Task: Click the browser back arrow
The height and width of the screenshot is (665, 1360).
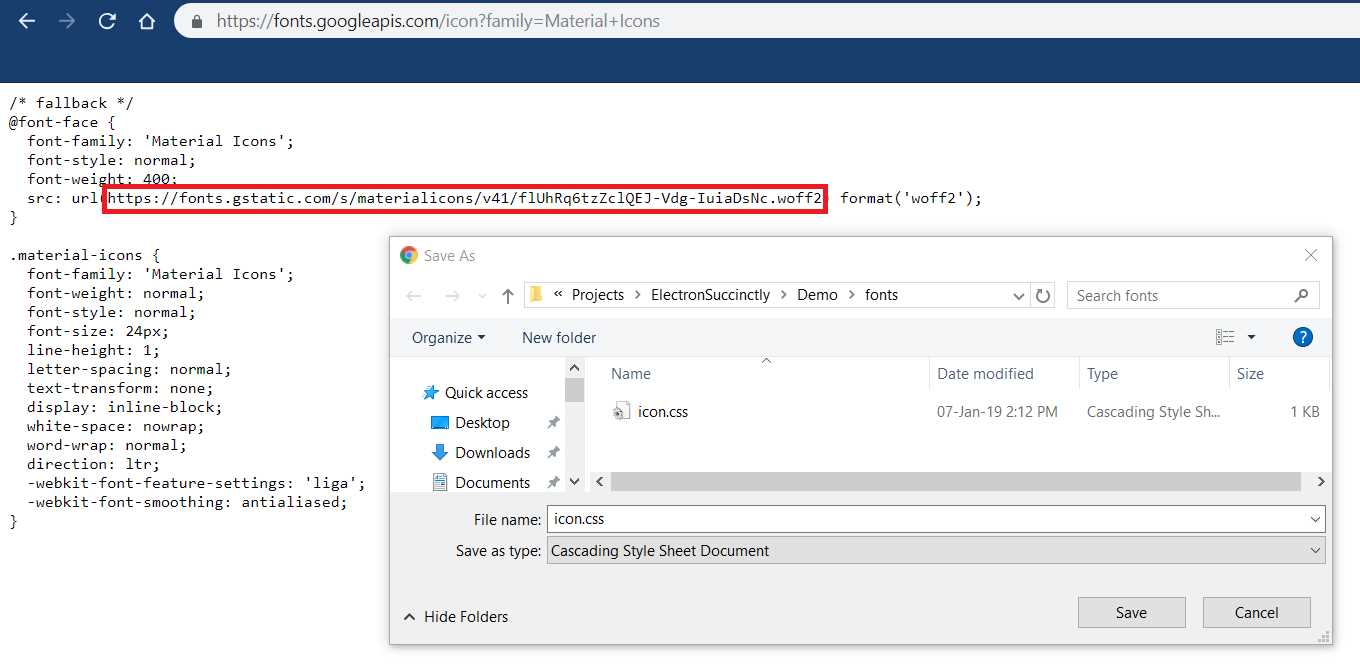Action: coord(27,21)
